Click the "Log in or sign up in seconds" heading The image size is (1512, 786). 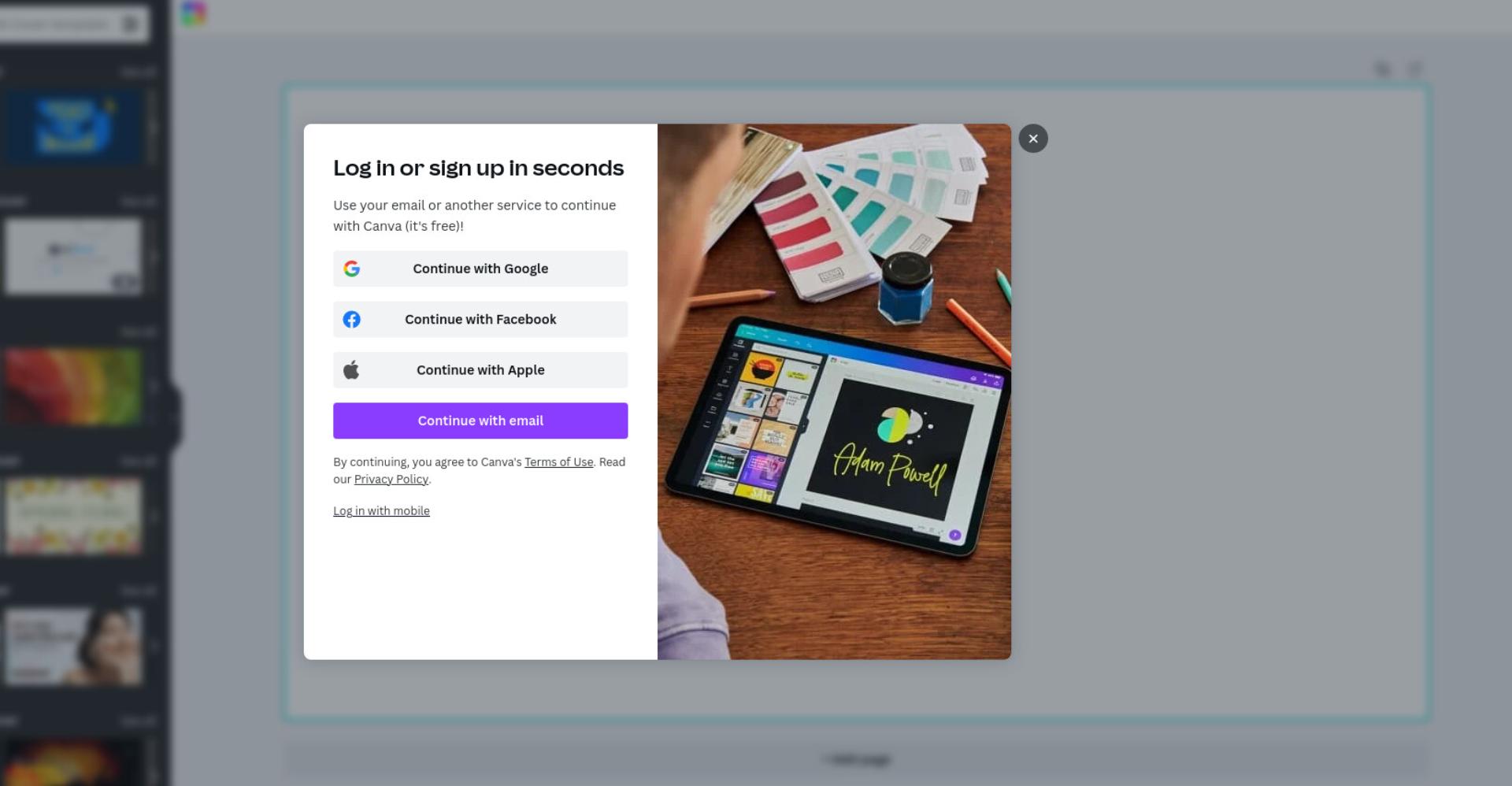coord(478,168)
